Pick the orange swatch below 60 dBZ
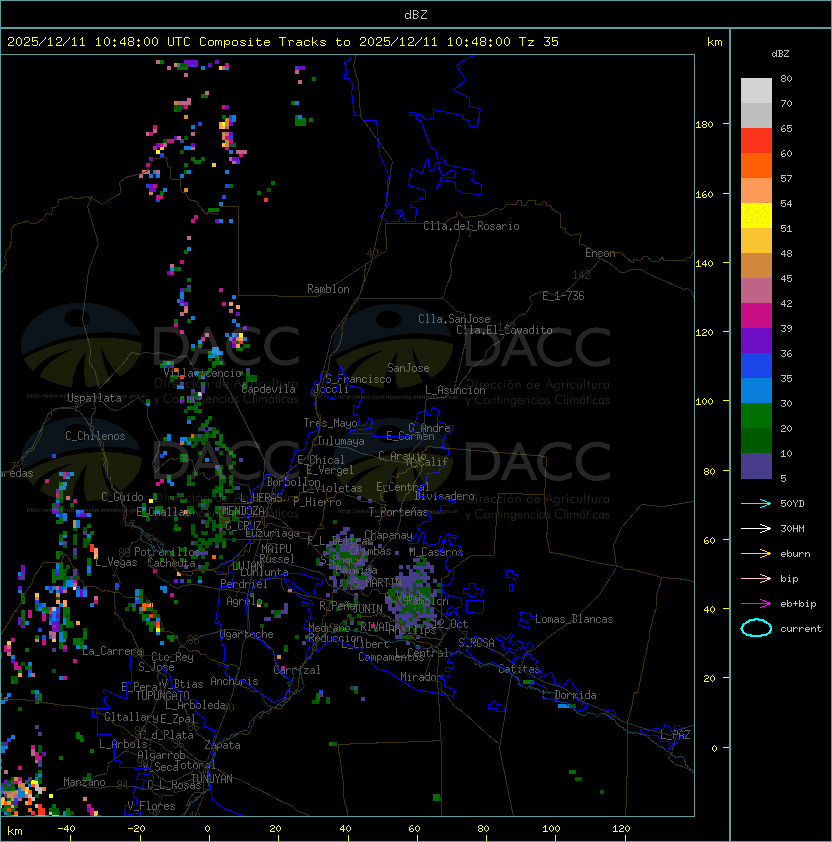Viewport: 832px width, 842px height. pyautogui.click(x=756, y=165)
